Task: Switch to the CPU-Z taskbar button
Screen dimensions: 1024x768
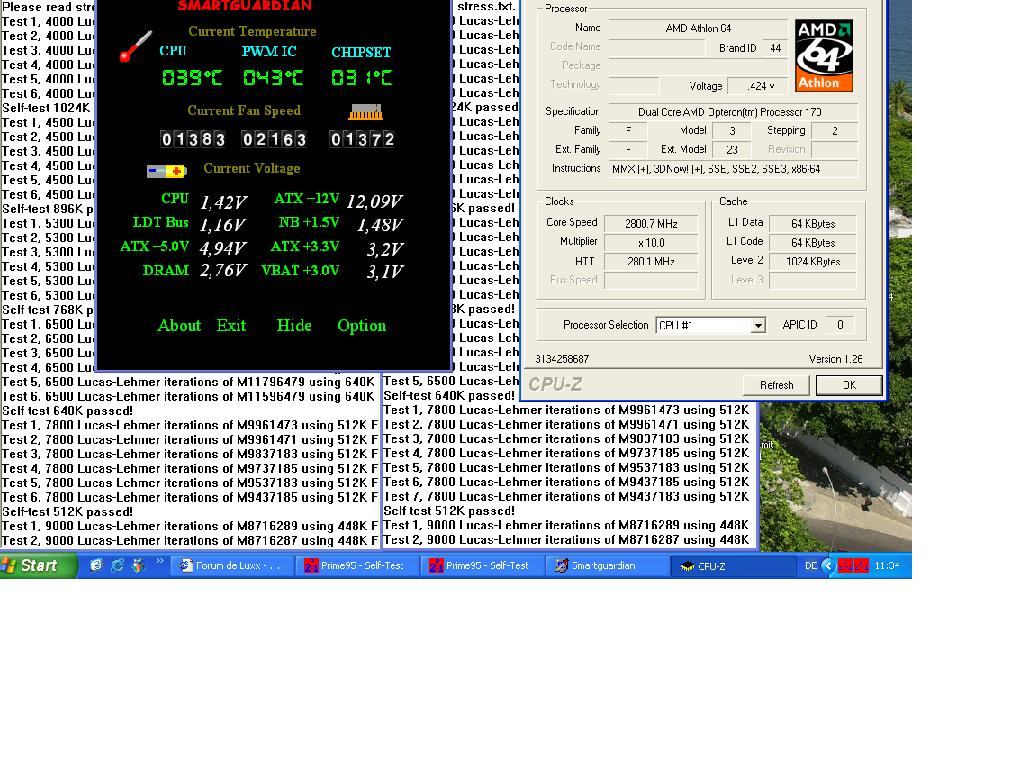Action: 731,566
